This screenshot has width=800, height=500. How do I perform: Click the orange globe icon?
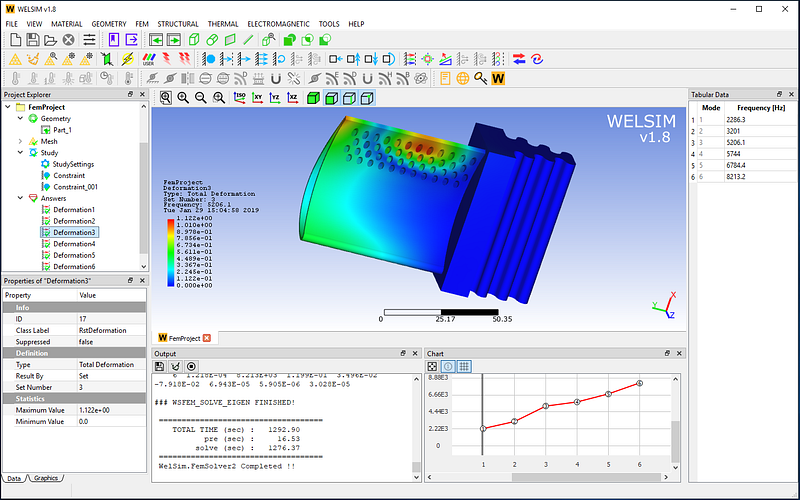click(463, 79)
